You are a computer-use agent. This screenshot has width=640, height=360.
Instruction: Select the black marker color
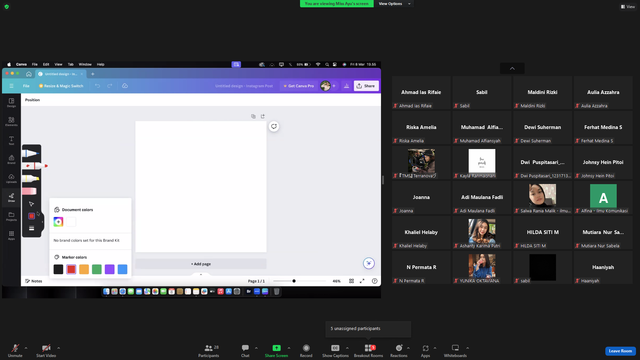(x=58, y=269)
